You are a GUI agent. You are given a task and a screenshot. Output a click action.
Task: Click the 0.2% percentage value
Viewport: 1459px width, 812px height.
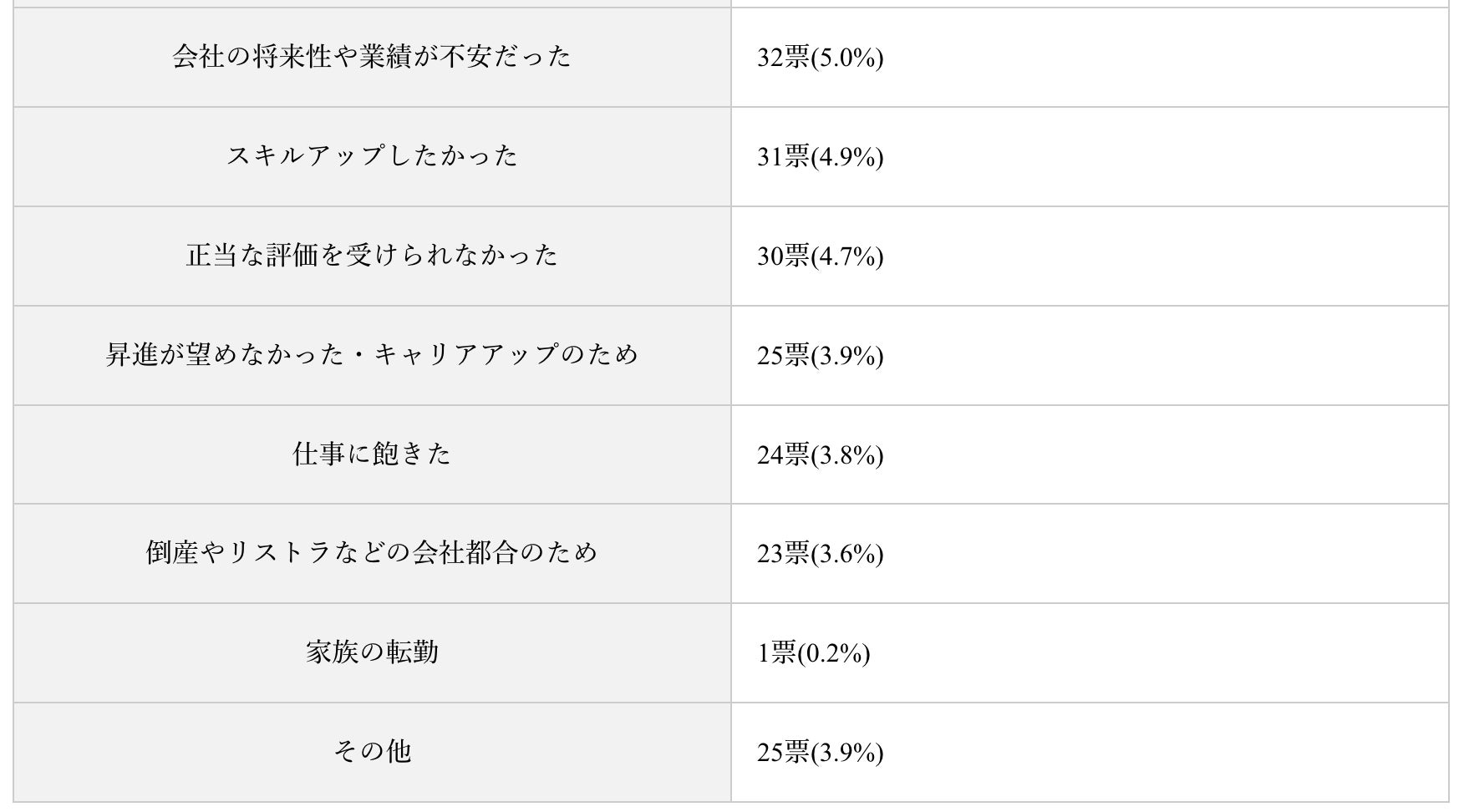coord(833,653)
